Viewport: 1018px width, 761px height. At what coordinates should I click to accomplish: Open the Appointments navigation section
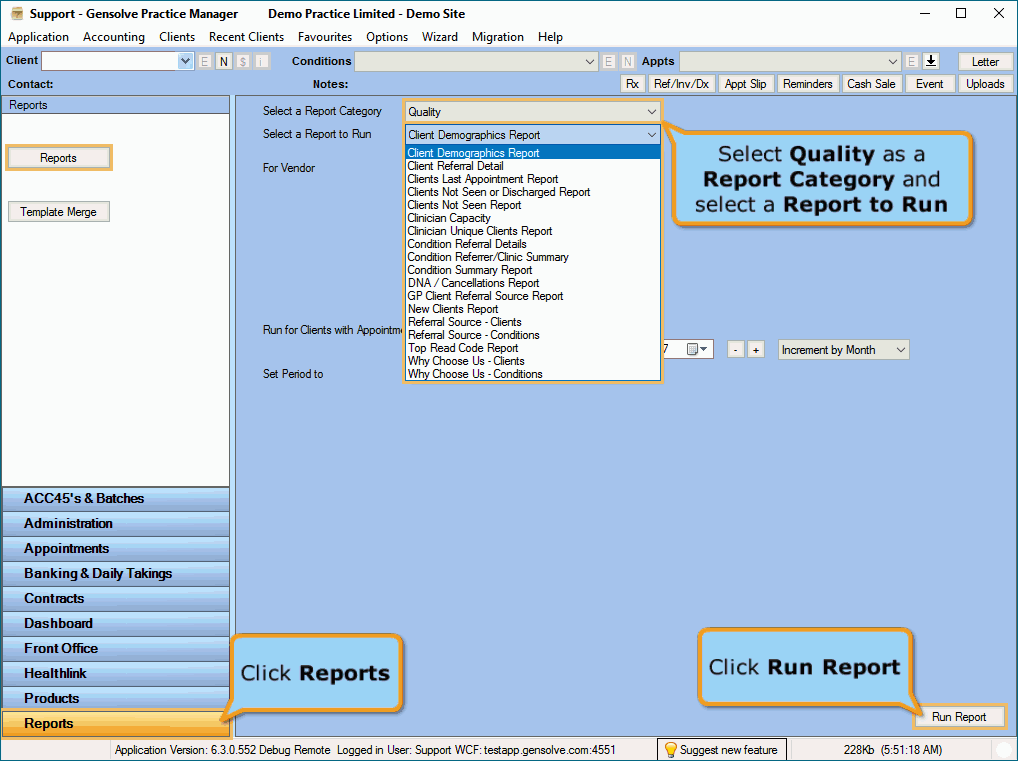(116, 549)
